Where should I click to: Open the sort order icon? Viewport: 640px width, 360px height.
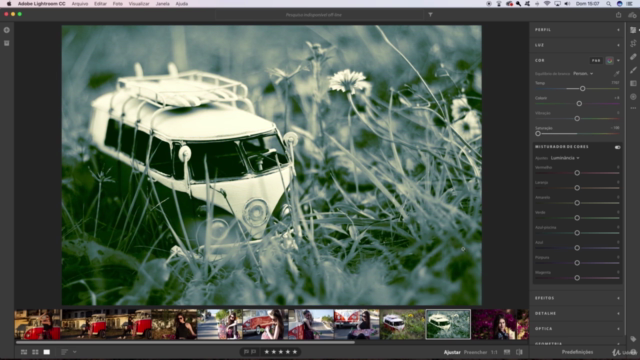[64, 352]
